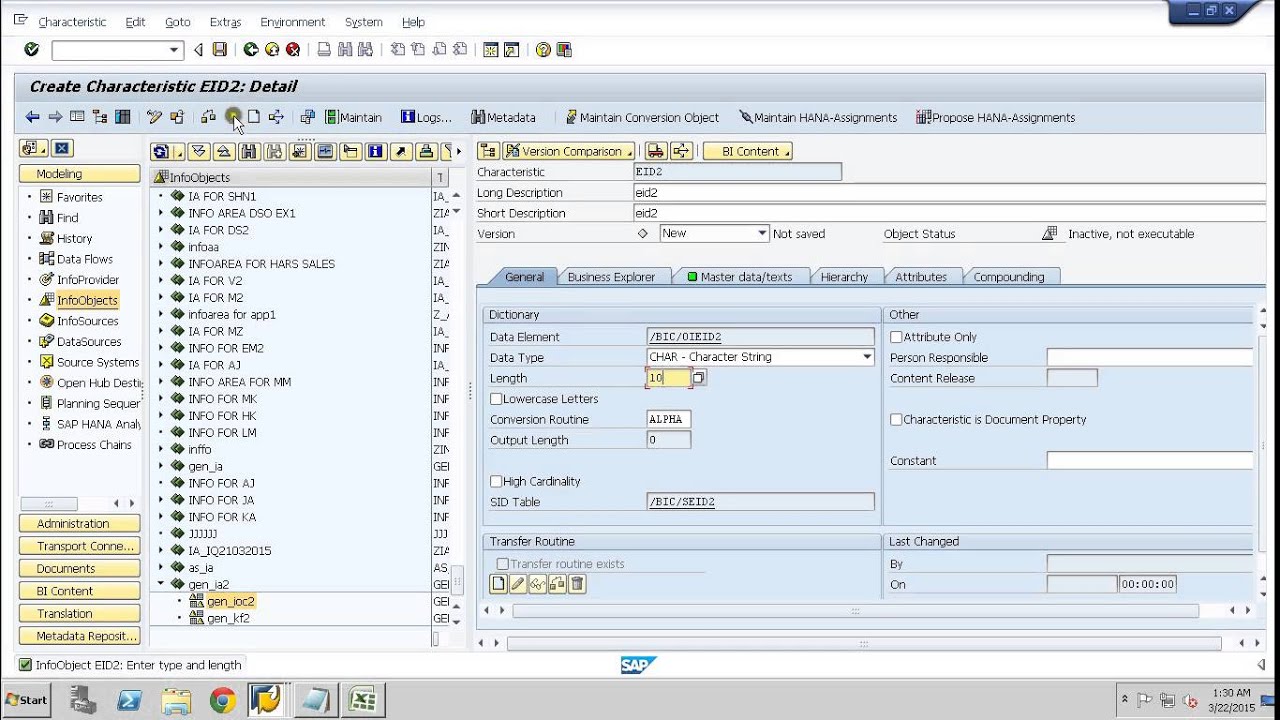Click the Person Responsible input field

point(1150,357)
